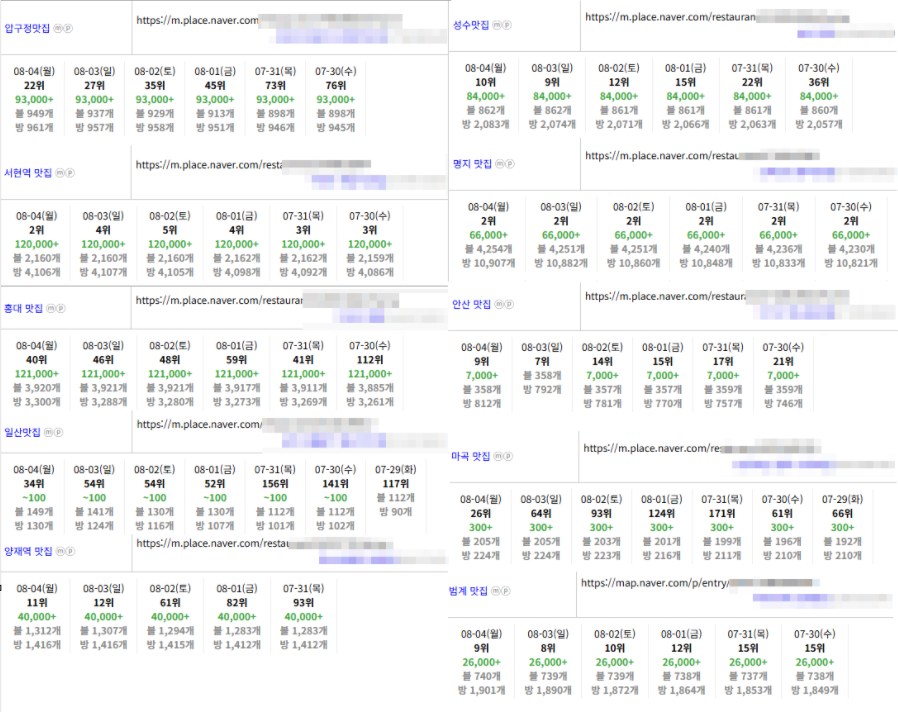Click the 'm' icon next to 압구정맛집

click(57, 29)
